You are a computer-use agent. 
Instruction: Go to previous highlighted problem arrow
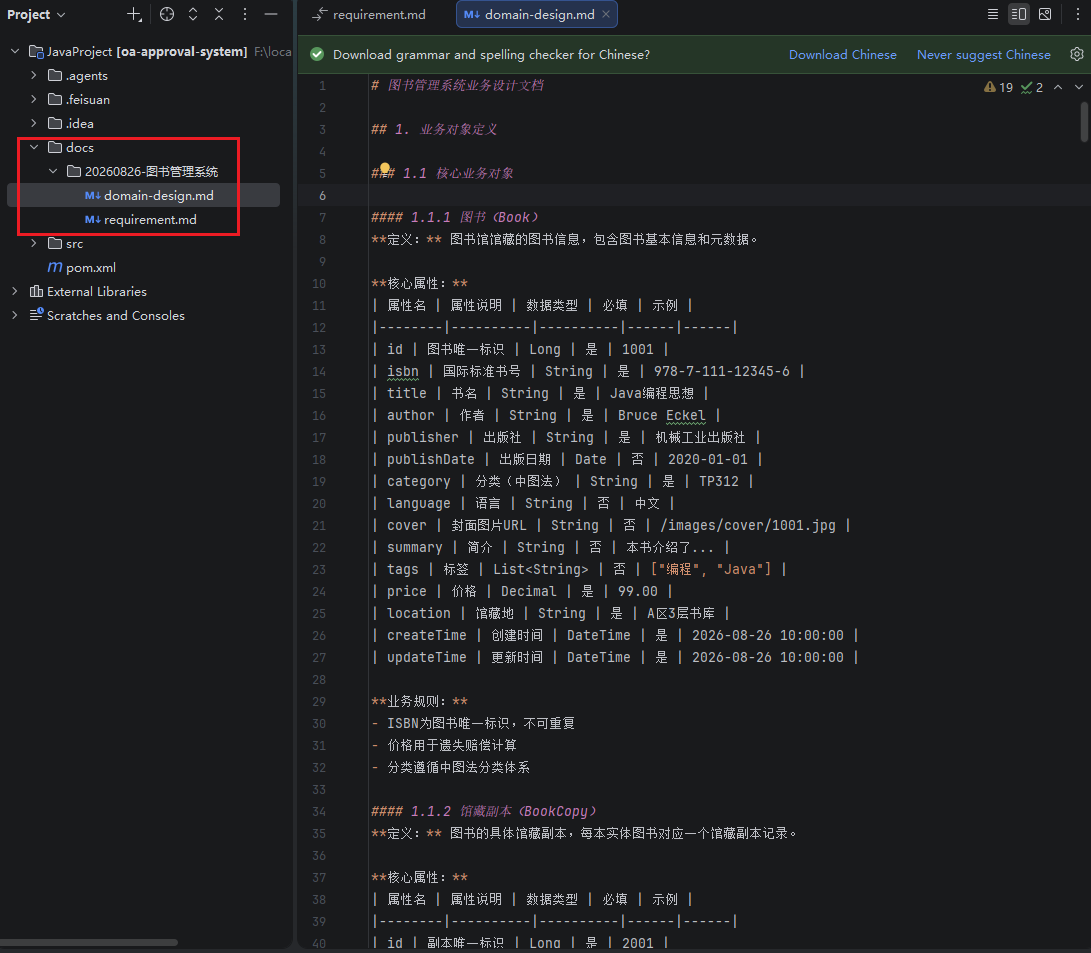pyautogui.click(x=1058, y=87)
